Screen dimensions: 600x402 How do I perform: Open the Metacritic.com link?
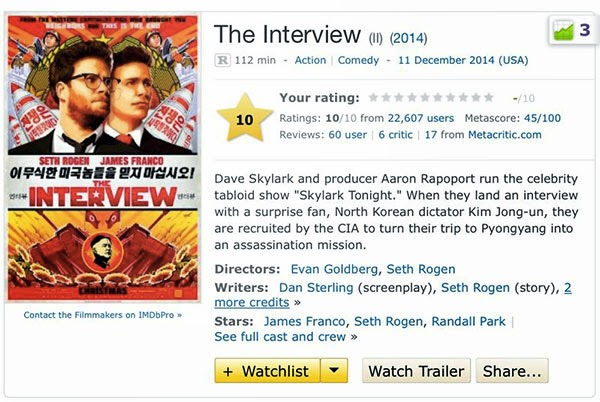click(x=505, y=135)
